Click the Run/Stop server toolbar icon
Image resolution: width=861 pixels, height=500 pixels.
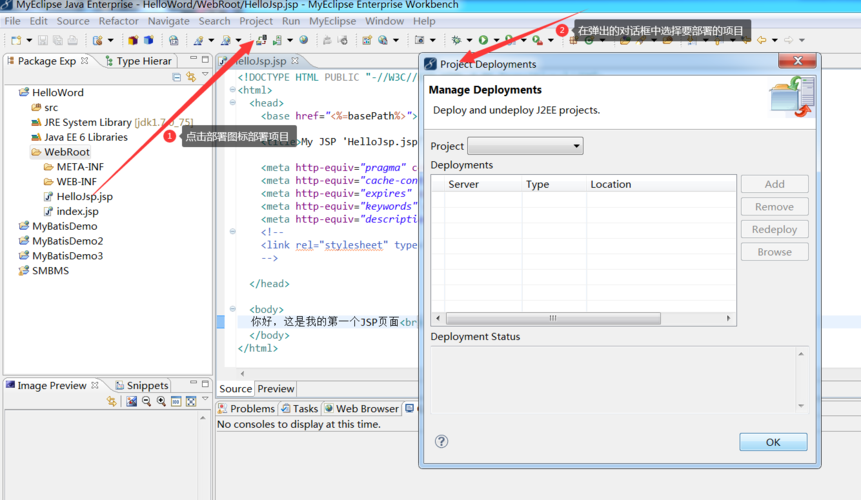(x=278, y=40)
